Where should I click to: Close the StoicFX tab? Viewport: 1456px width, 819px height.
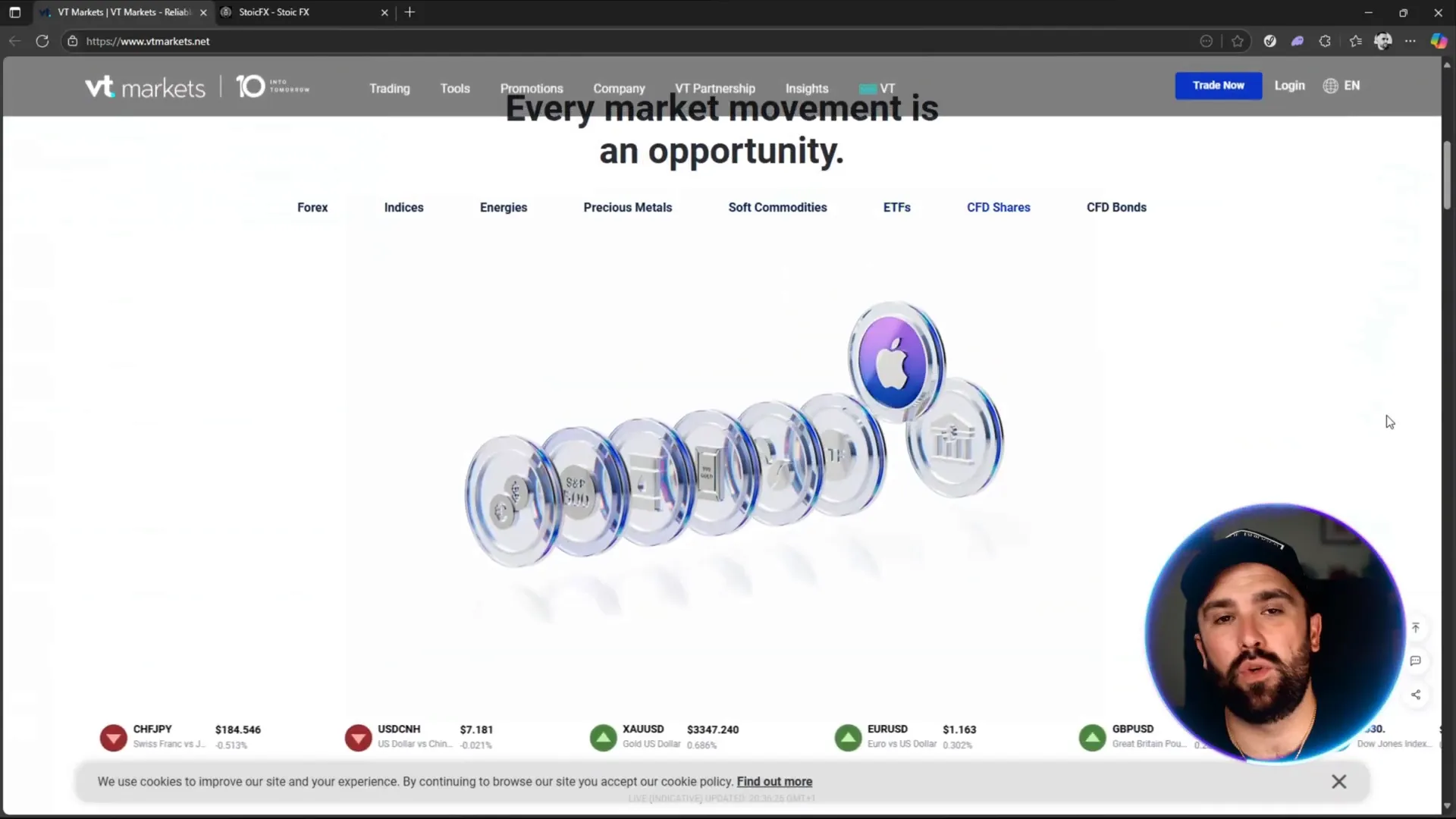384,12
